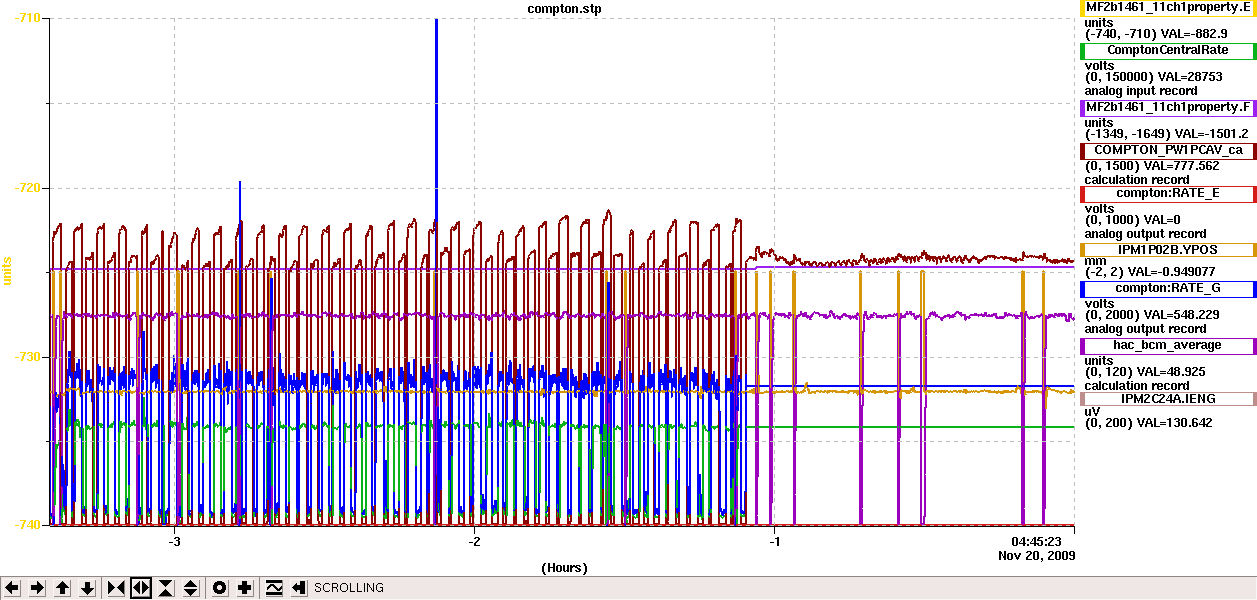This screenshot has width=1257, height=600.
Task: Click the -2 hours x-axis tick label
Action: [475, 541]
